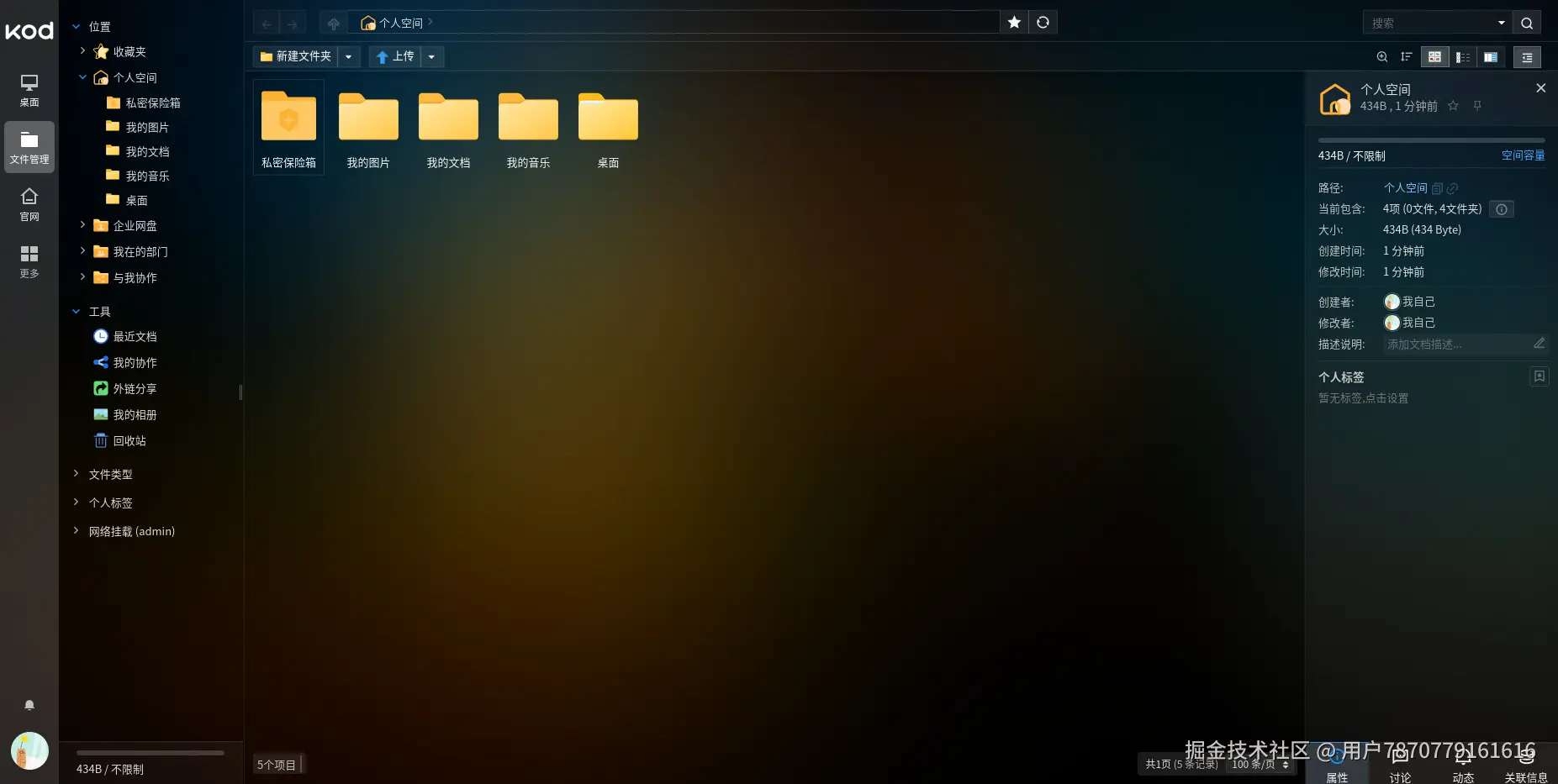The image size is (1558, 784).
Task: Add current folder to favorites with star icon
Action: click(1014, 23)
